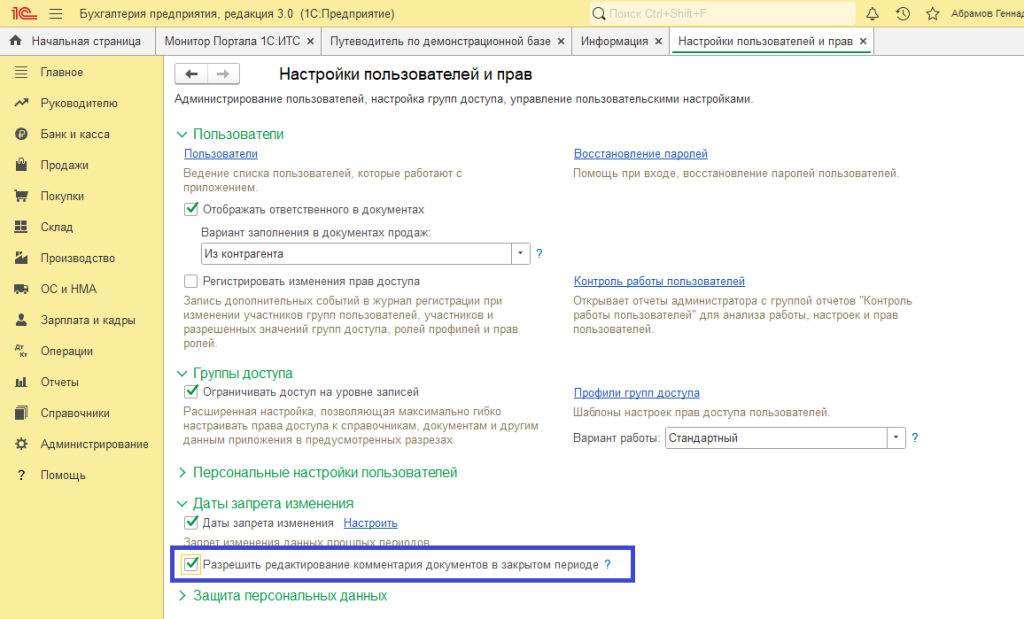Open the hamburger main menu icon
The width and height of the screenshot is (1024, 619).
click(56, 14)
